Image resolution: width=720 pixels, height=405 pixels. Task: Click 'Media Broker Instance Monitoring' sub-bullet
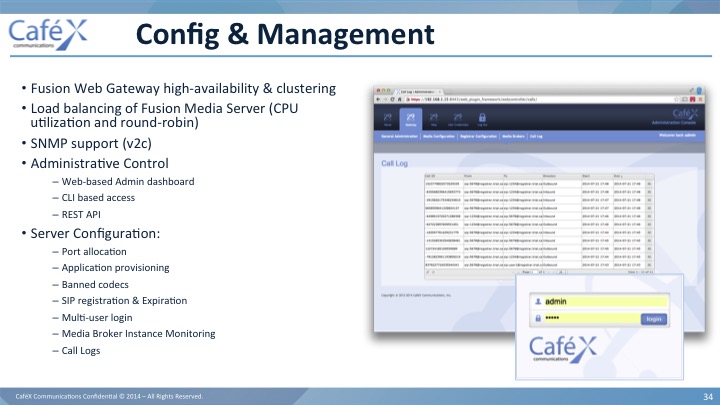(139, 334)
